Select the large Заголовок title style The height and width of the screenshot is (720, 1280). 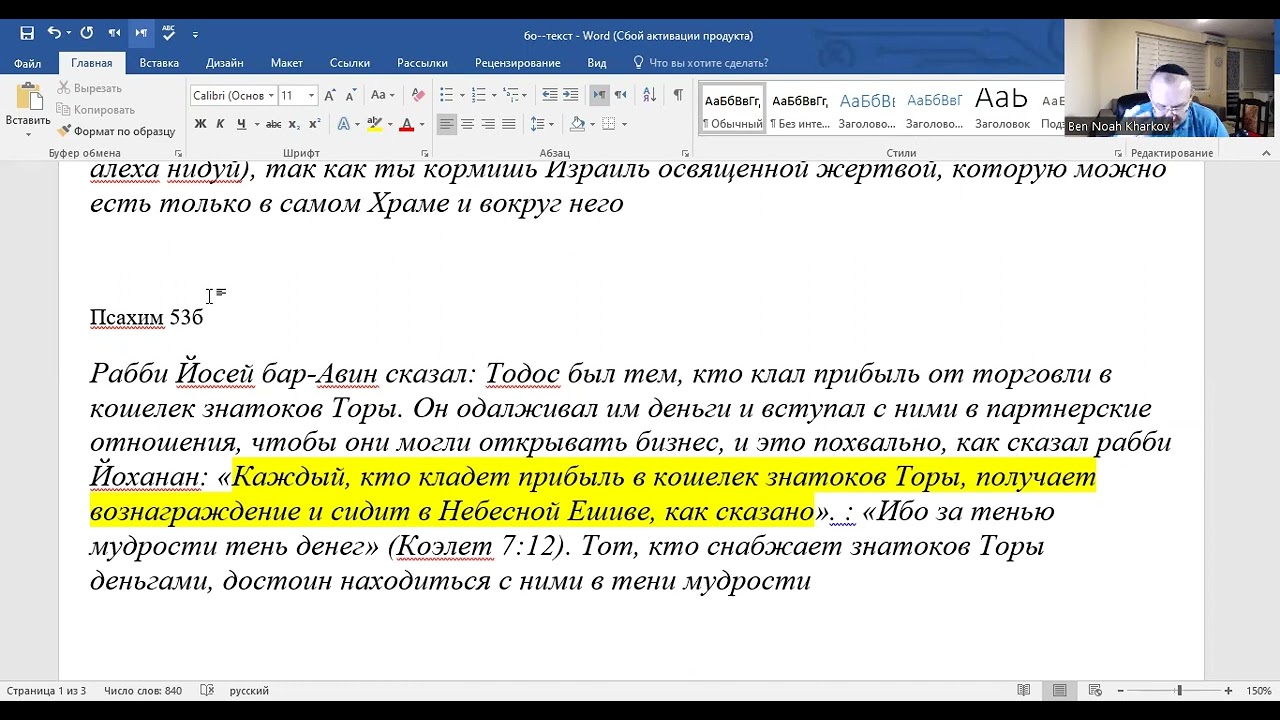[1002, 109]
